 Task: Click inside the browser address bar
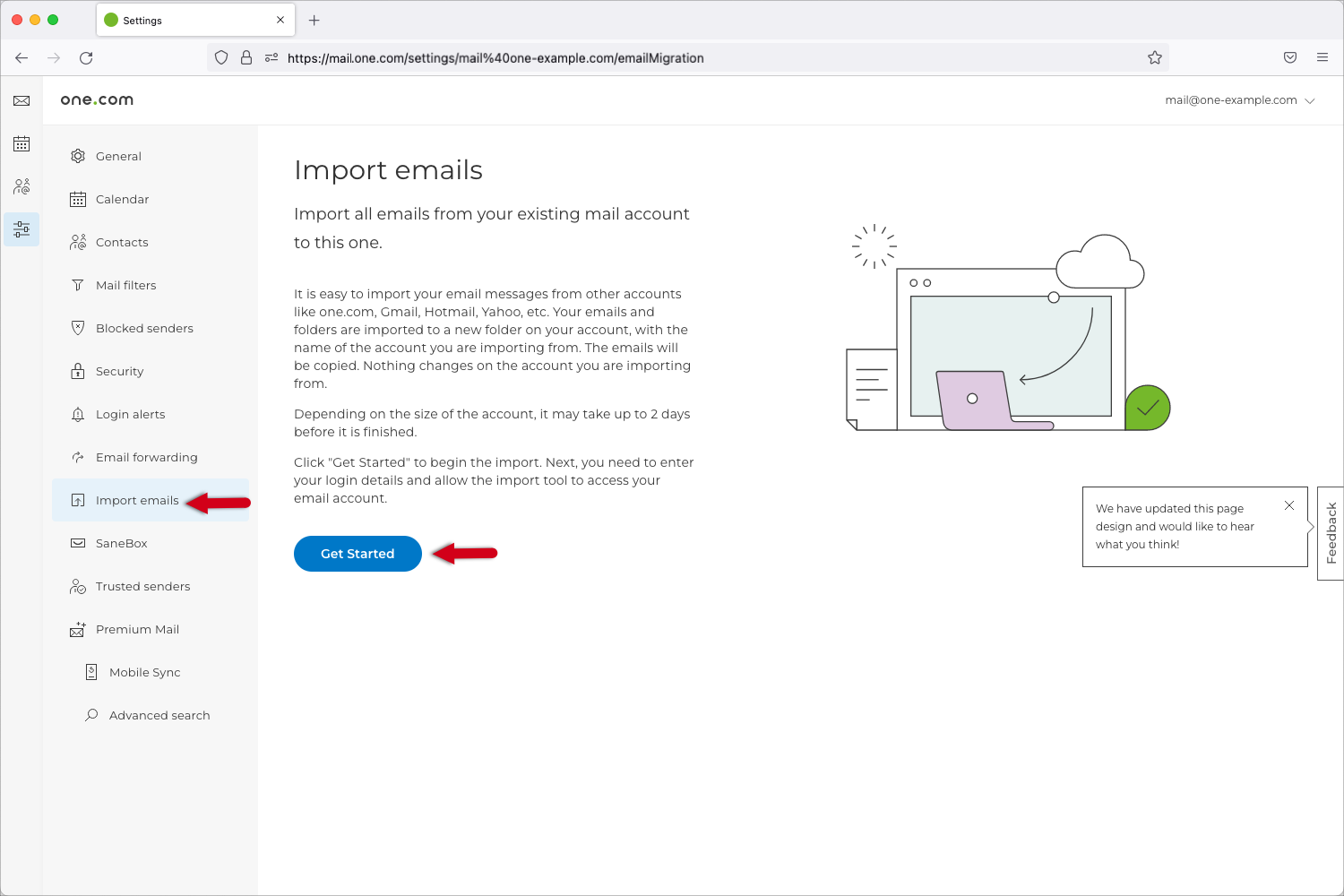(x=627, y=57)
